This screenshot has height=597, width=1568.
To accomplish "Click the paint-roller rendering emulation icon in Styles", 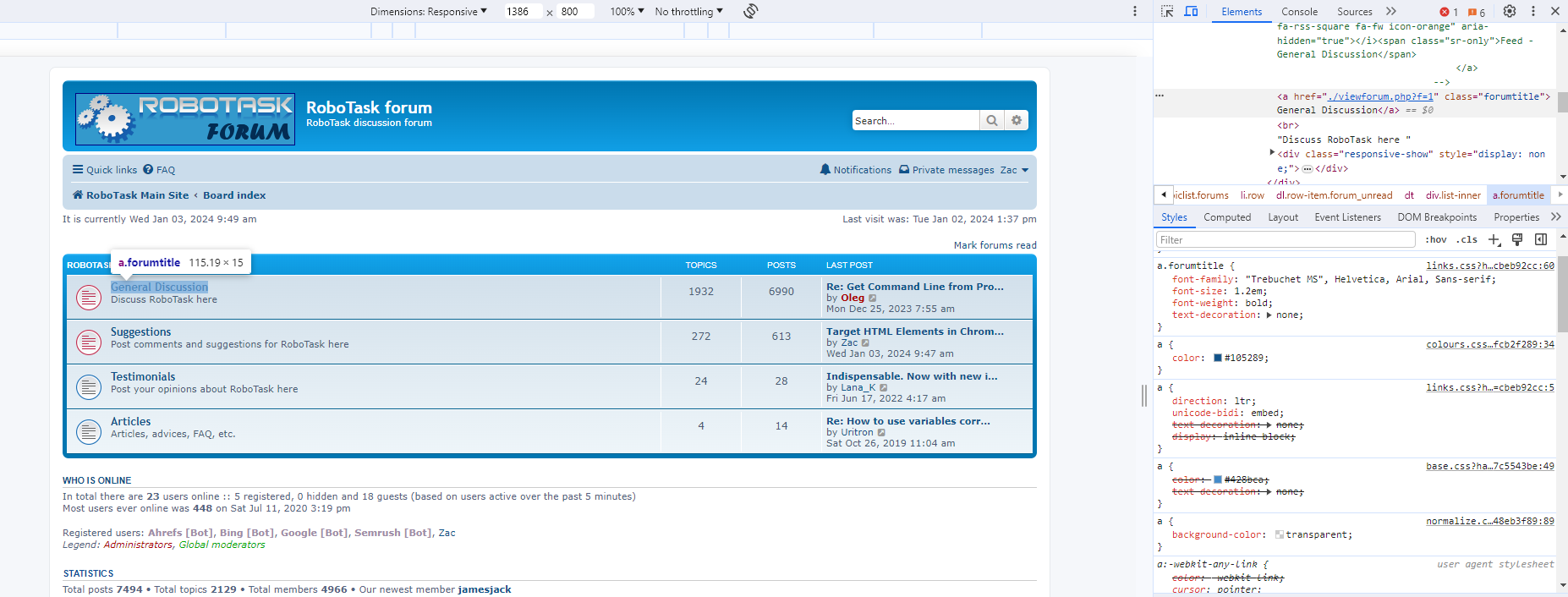I will tap(1517, 240).
